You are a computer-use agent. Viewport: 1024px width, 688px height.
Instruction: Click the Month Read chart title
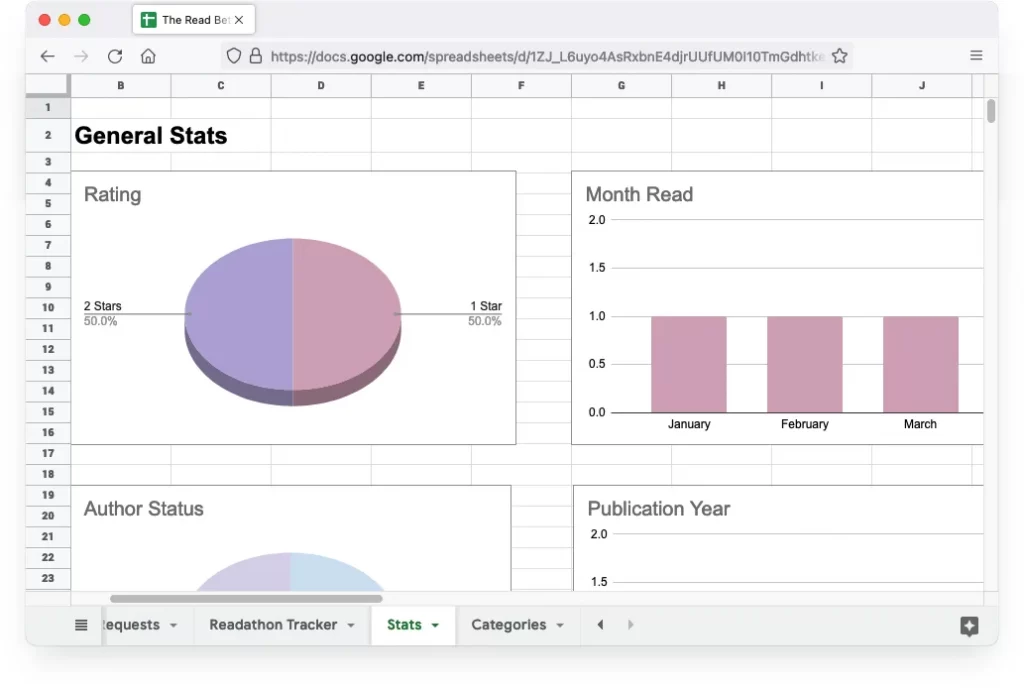pos(639,195)
